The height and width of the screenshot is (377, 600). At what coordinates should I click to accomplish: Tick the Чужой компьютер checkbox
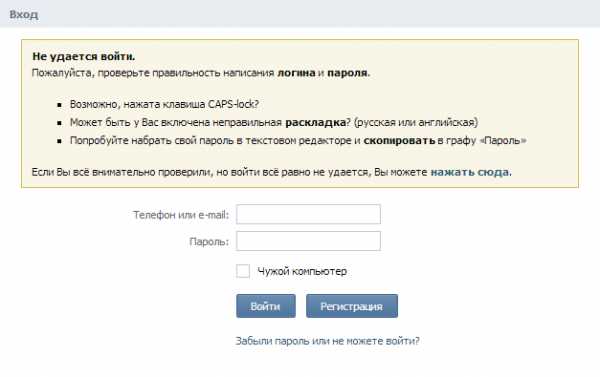point(243,271)
